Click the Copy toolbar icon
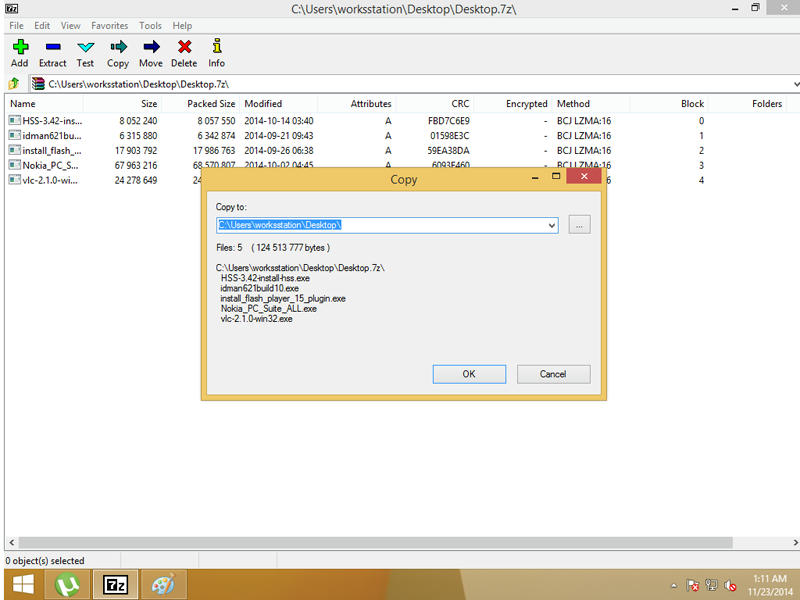Viewport: 800px width, 600px height. coord(118,47)
